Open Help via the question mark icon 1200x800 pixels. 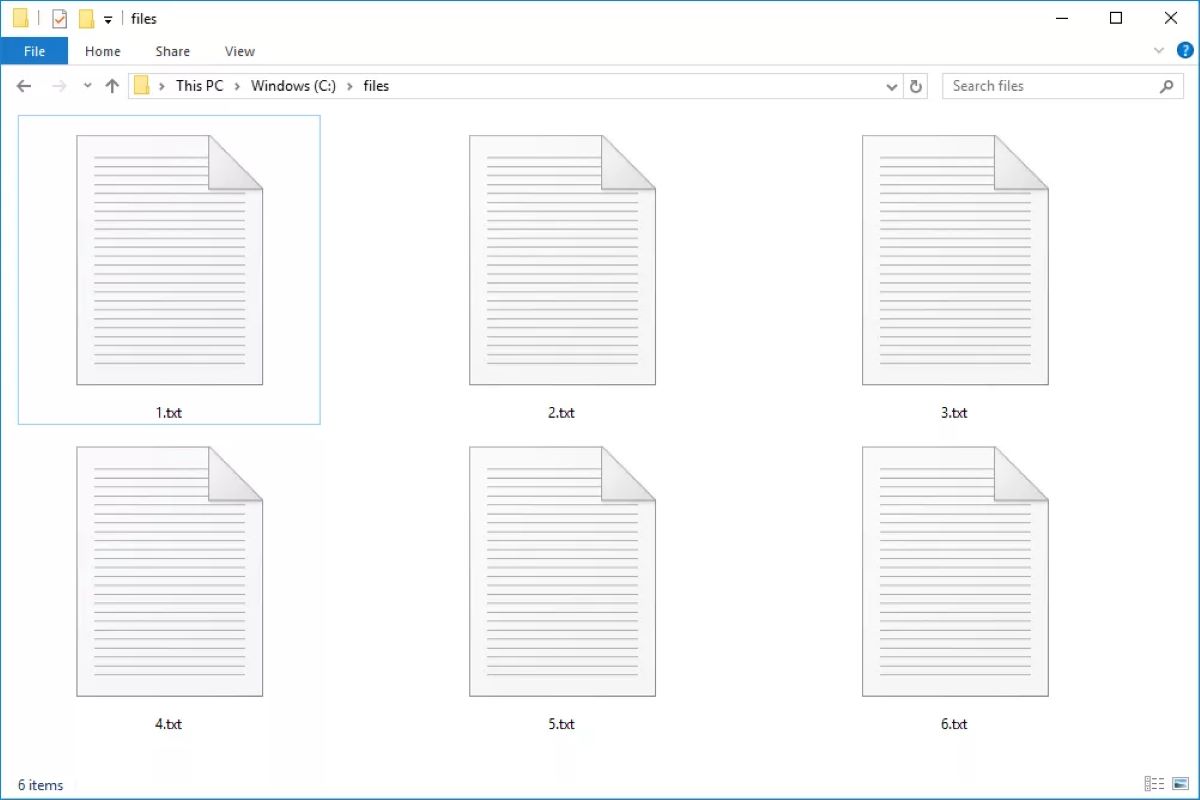tap(1185, 50)
